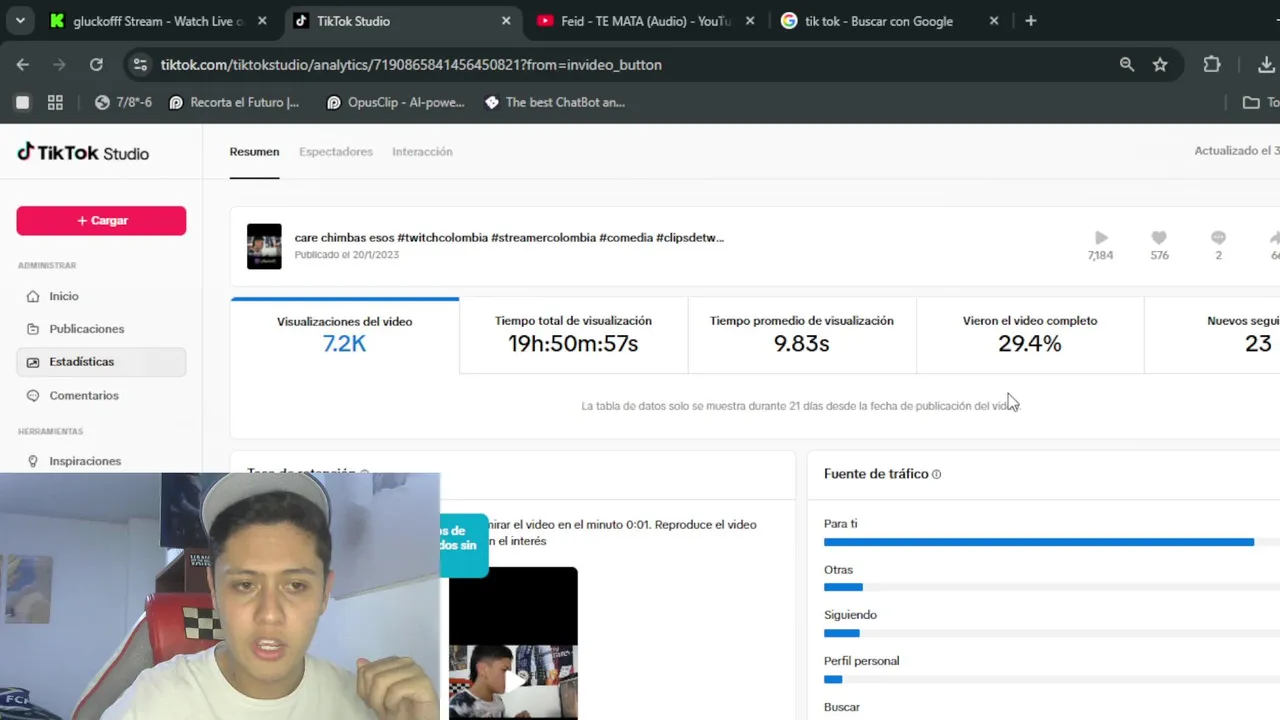Click the Perfil personal traffic label
This screenshot has width=1280, height=720.
coord(861,661)
